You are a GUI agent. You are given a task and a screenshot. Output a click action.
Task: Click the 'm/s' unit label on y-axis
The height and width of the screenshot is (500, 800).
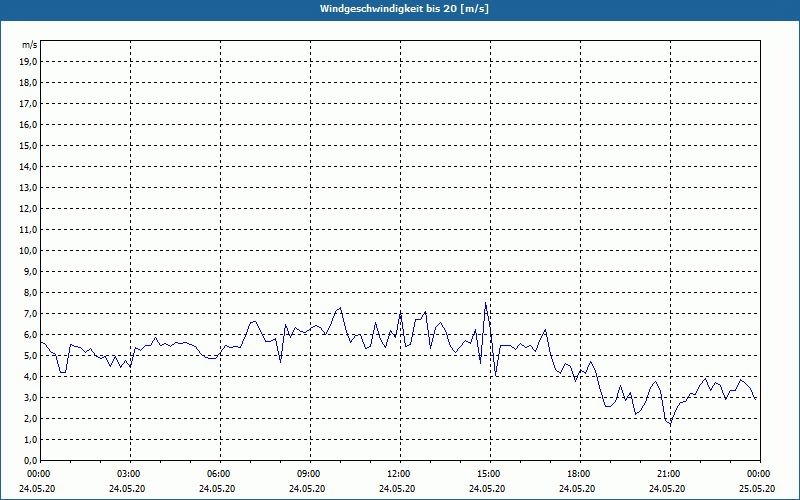pyautogui.click(x=29, y=45)
